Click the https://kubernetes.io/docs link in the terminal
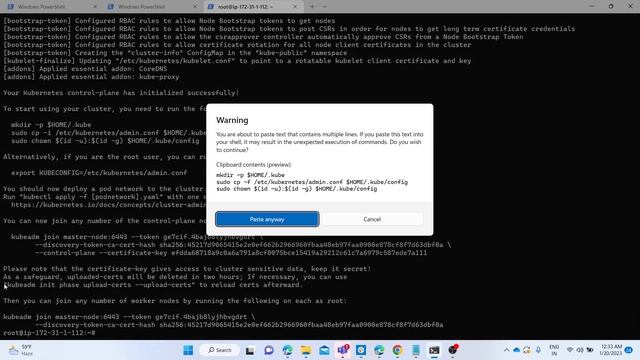Viewport: 640px width, 360px height. coord(109,205)
